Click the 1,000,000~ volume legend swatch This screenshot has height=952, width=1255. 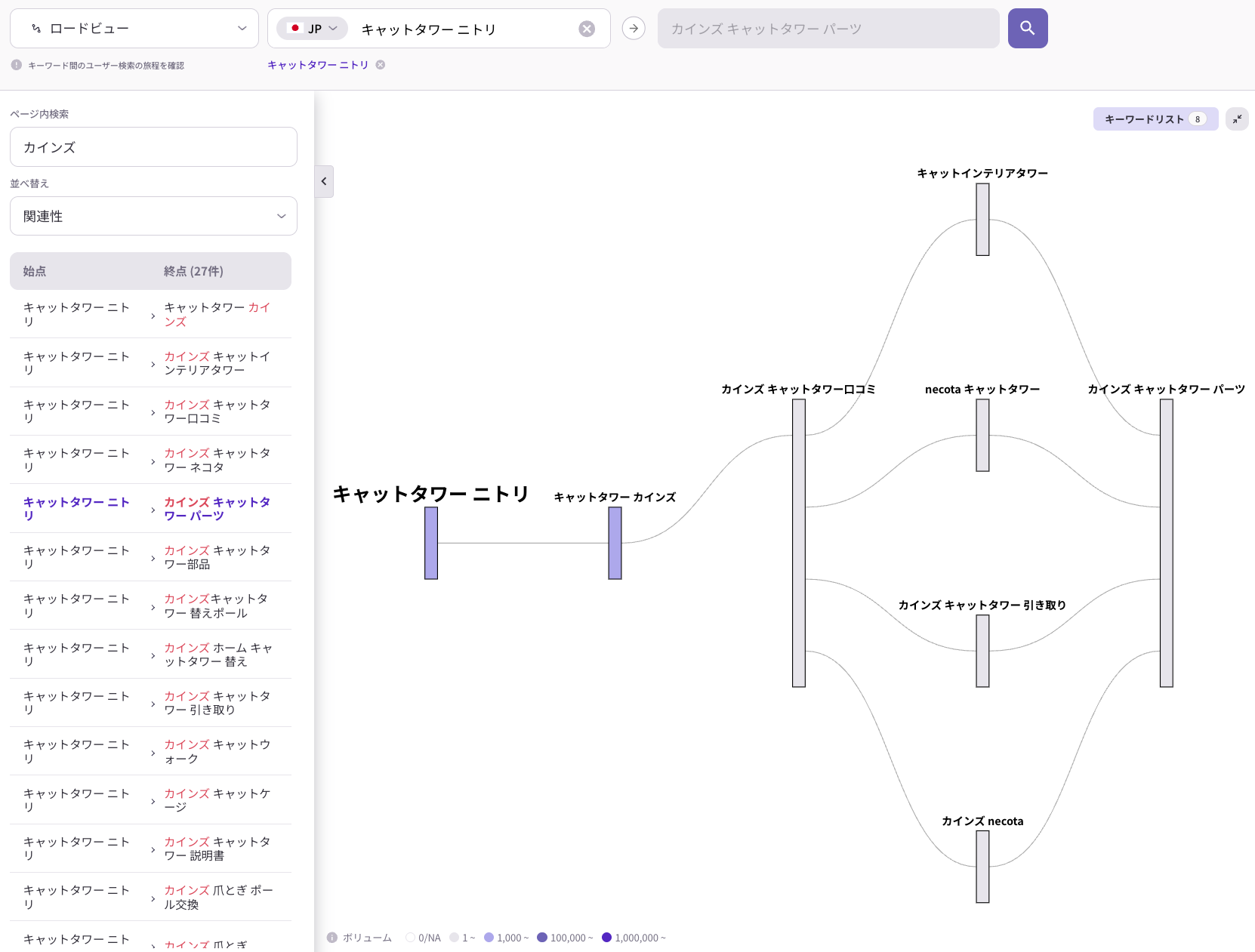click(x=606, y=938)
